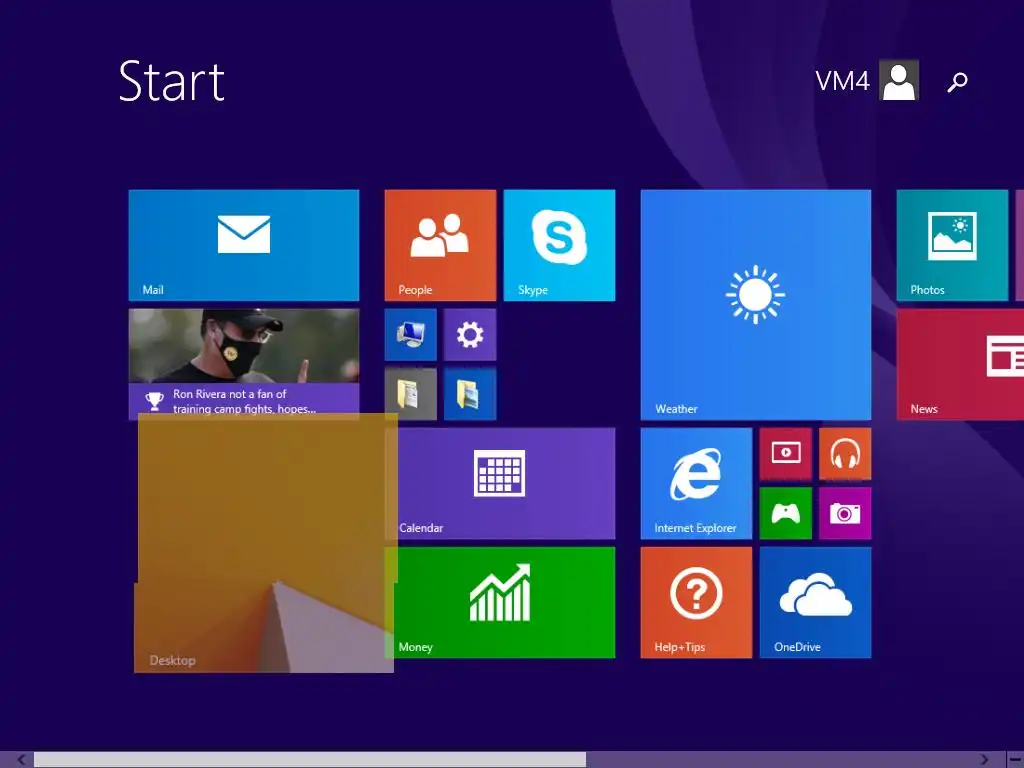Open the People tile
The height and width of the screenshot is (768, 1024).
pos(440,245)
